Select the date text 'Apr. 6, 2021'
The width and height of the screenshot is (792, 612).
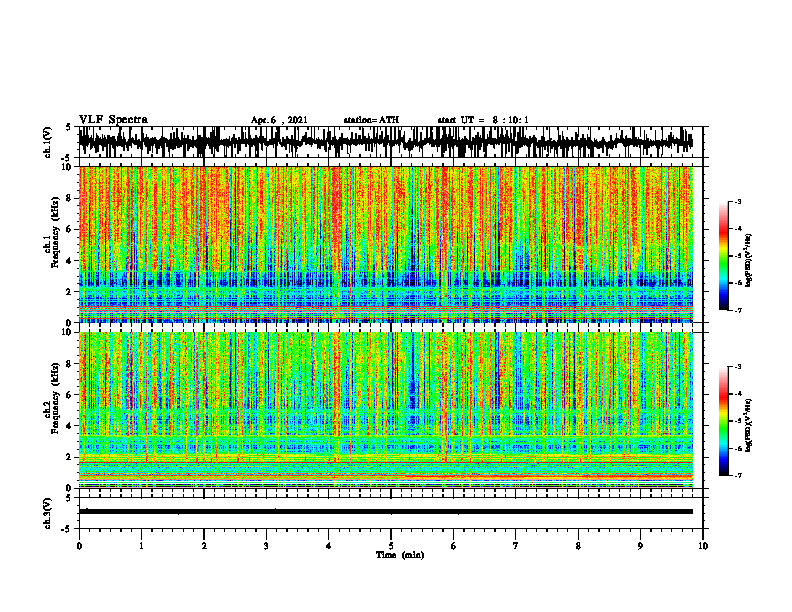pos(279,120)
